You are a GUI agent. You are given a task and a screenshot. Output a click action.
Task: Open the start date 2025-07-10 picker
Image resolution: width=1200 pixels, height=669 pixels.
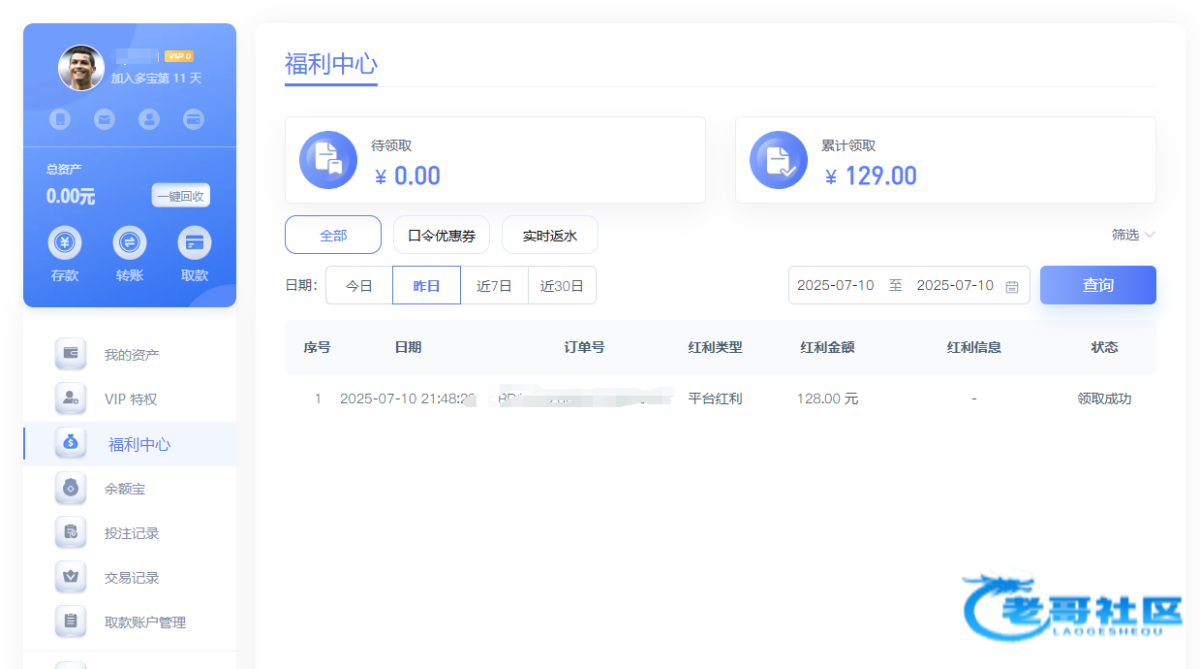pyautogui.click(x=835, y=286)
